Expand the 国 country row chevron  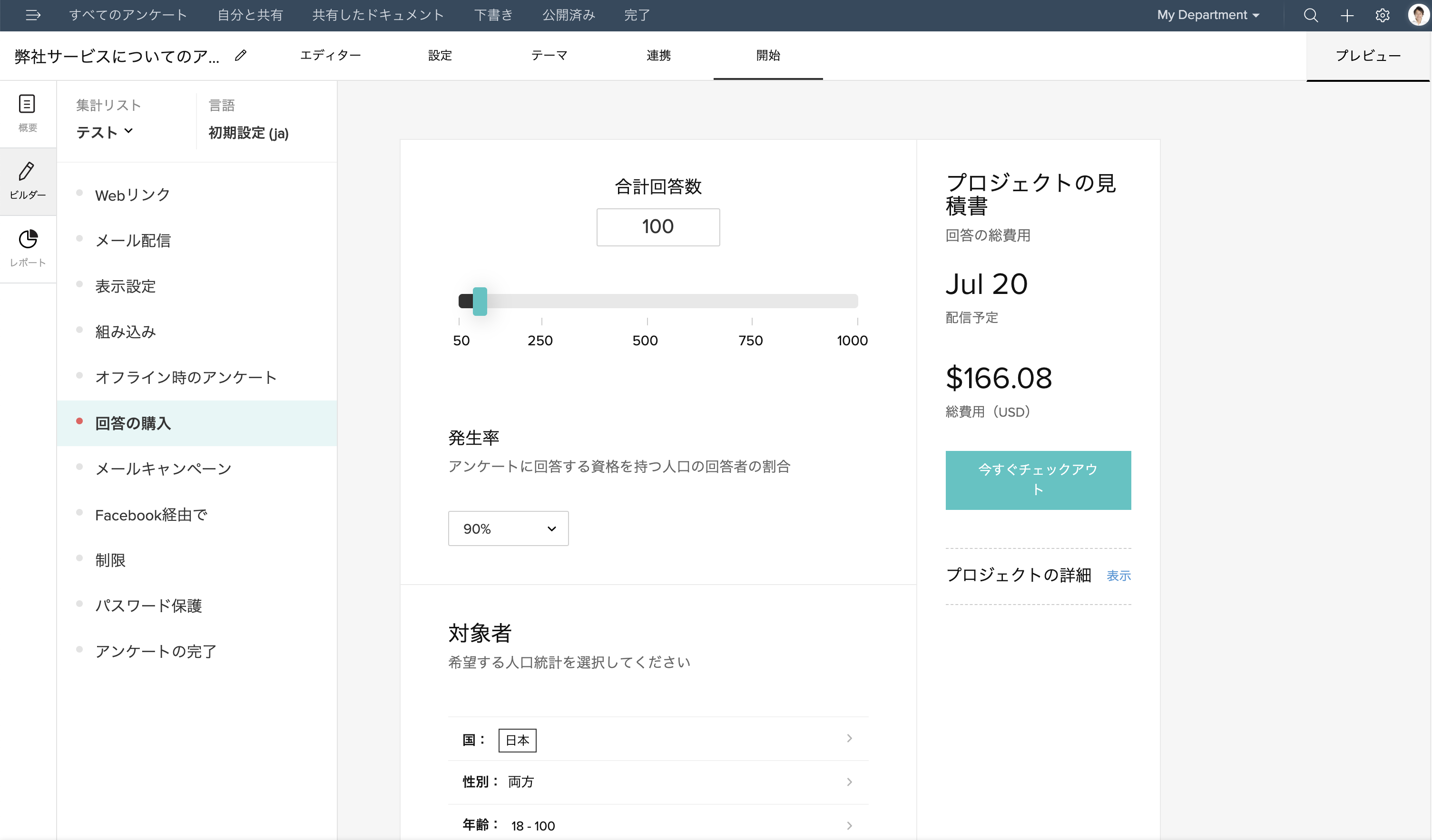(849, 738)
